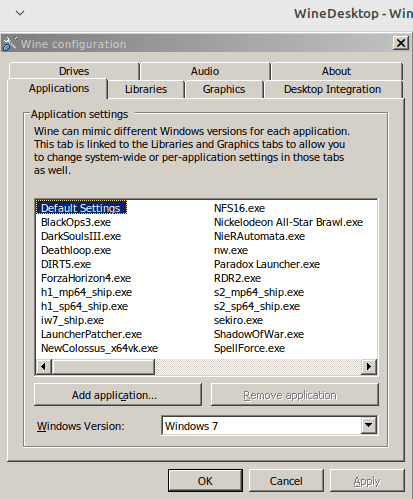Click the Add application button

118,395
